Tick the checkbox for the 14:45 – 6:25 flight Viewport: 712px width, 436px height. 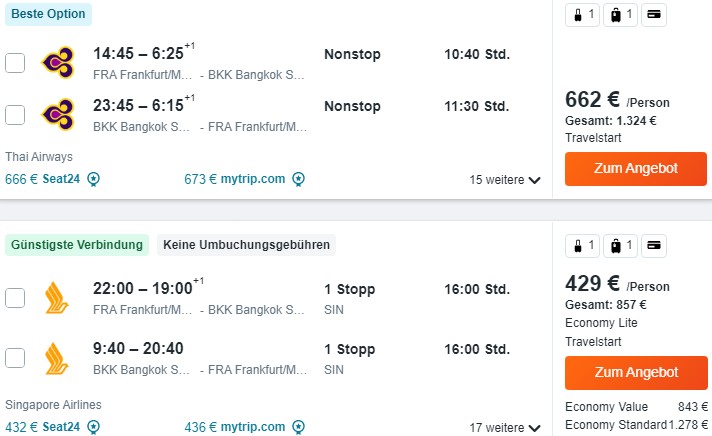tap(15, 63)
